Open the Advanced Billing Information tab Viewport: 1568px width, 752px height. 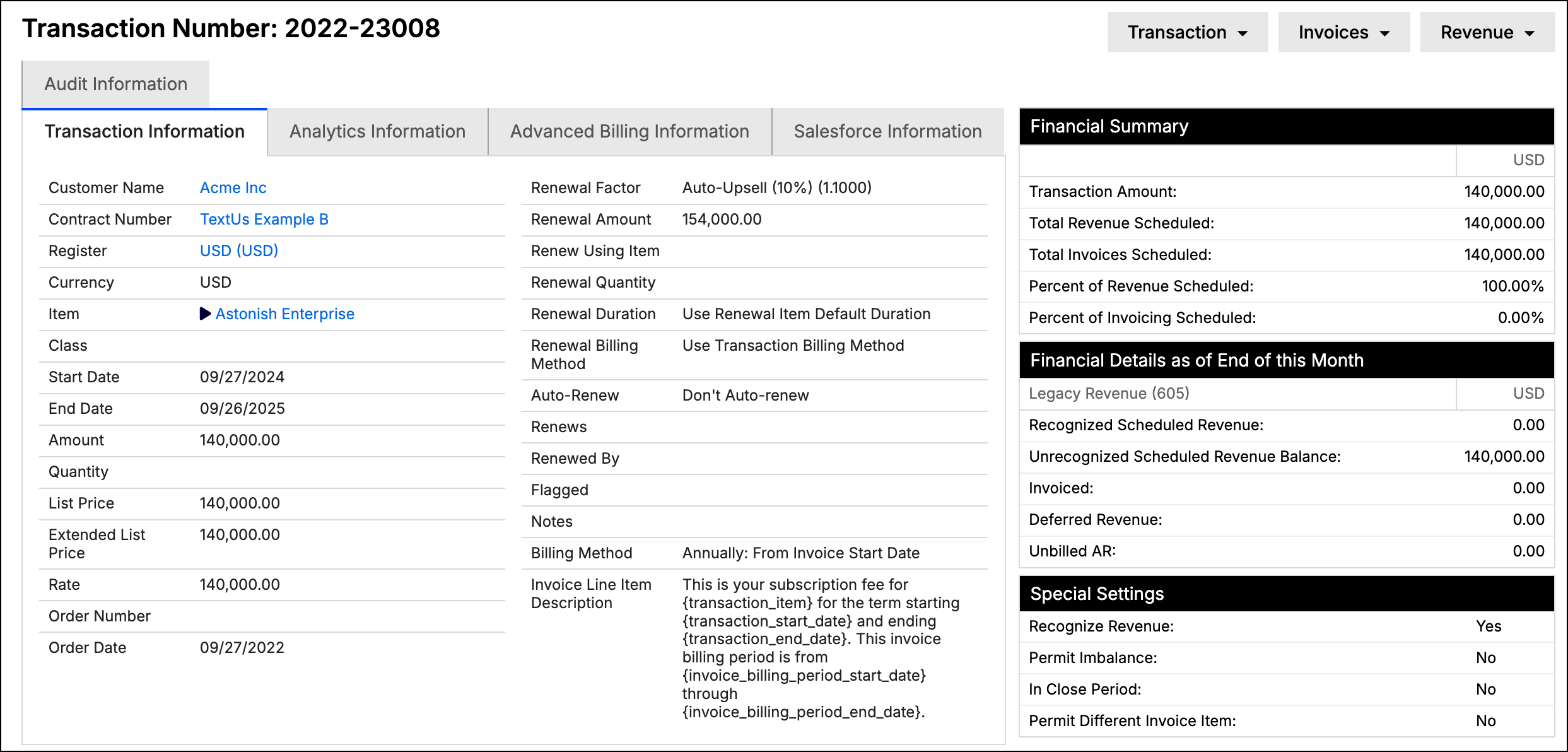[x=629, y=131]
